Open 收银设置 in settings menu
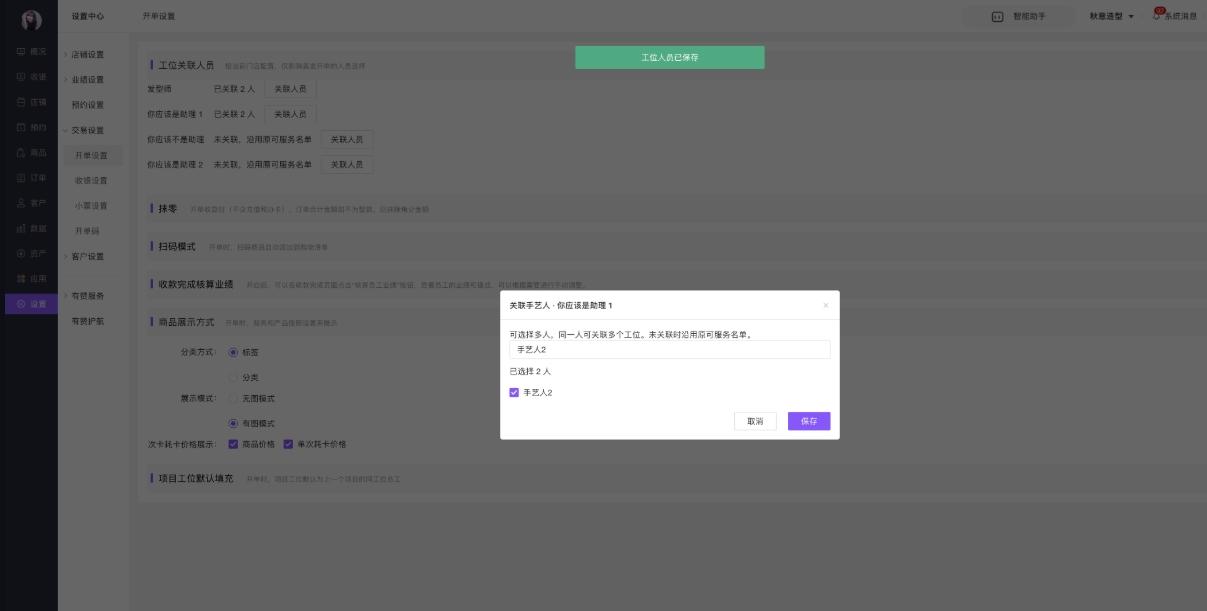Viewport: 1207px width, 611px height. (91, 181)
